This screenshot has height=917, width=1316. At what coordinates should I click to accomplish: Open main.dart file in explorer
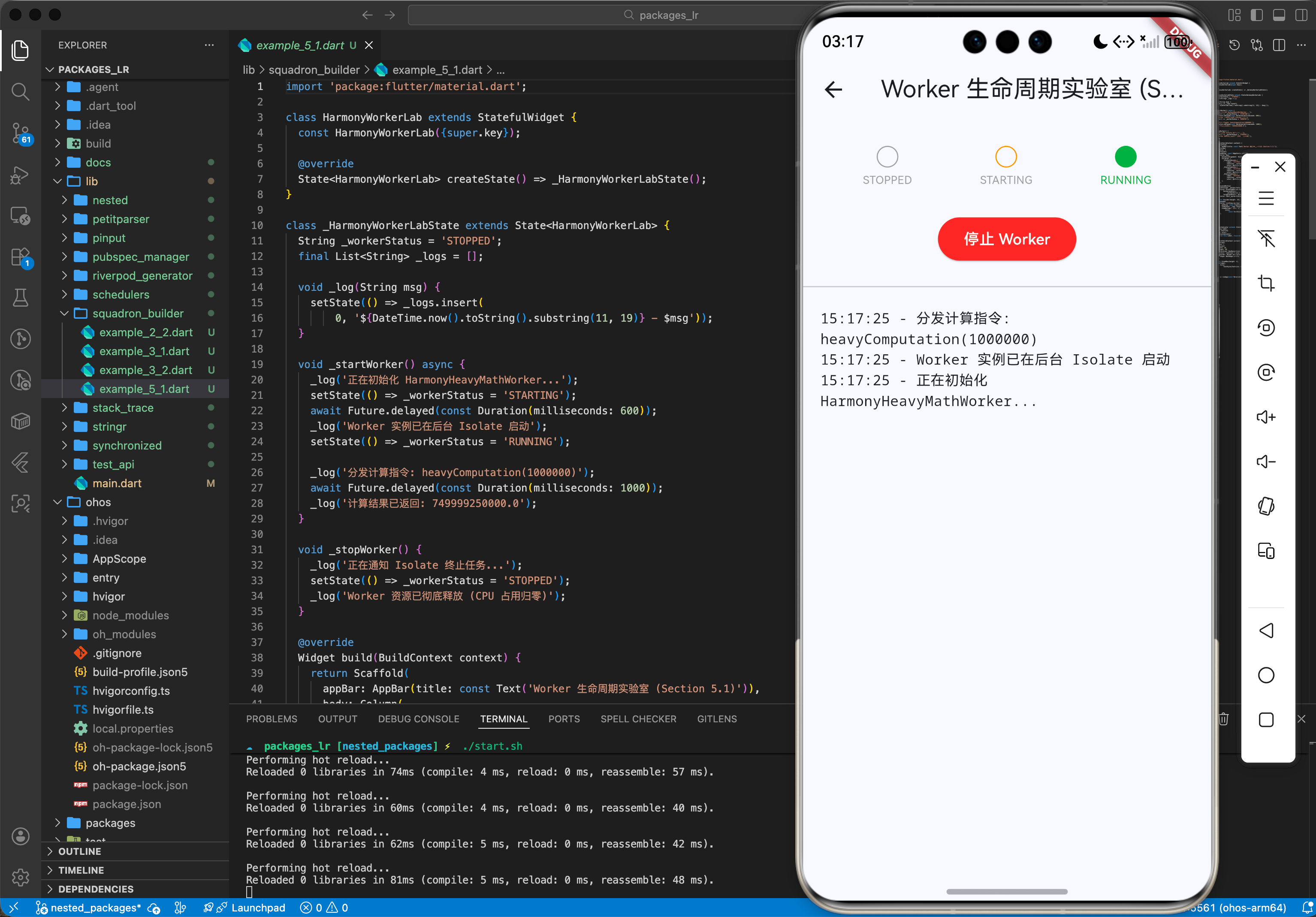(117, 483)
